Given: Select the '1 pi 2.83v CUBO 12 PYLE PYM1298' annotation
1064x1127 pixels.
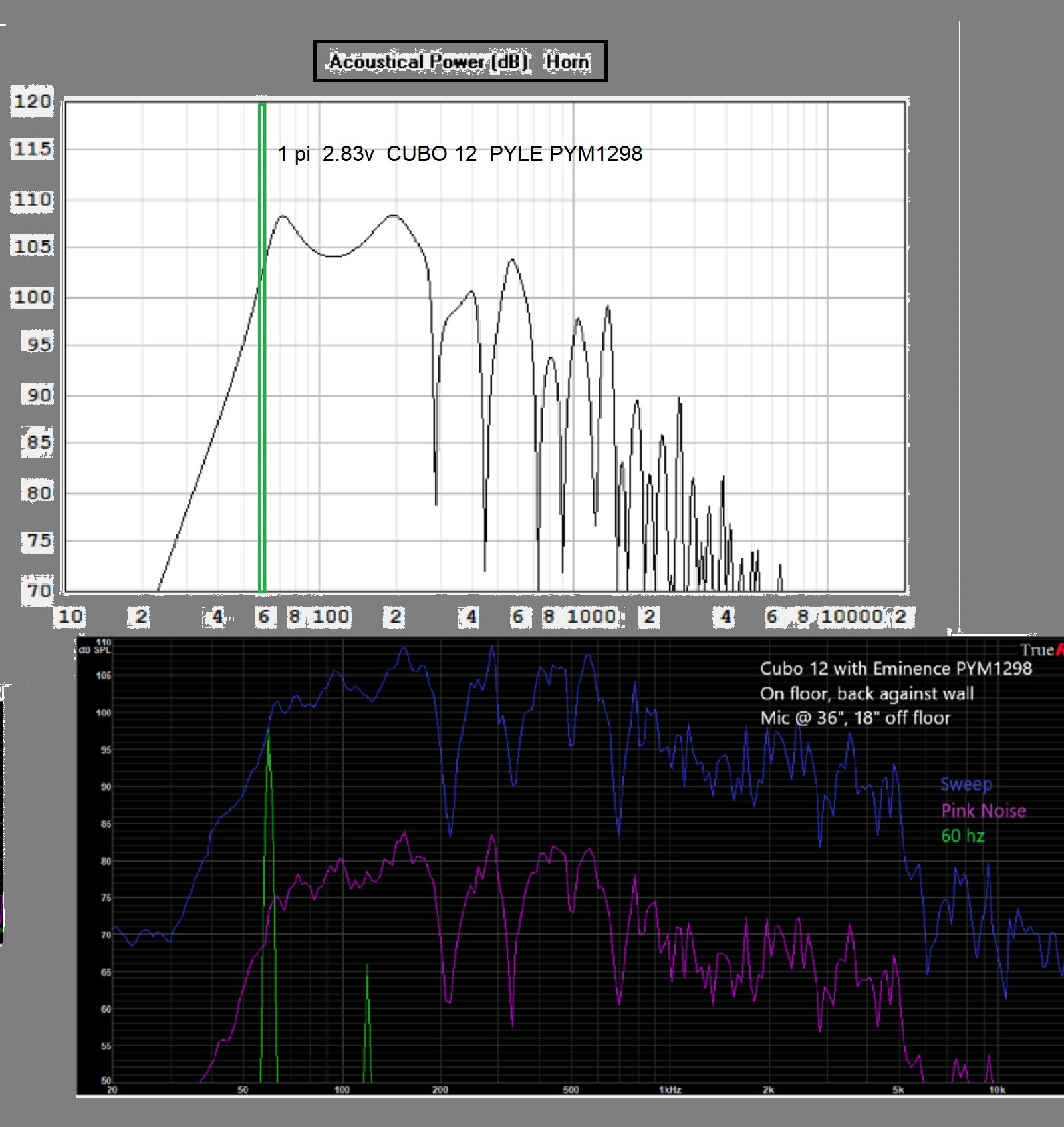Looking at the screenshot, I should 460,154.
